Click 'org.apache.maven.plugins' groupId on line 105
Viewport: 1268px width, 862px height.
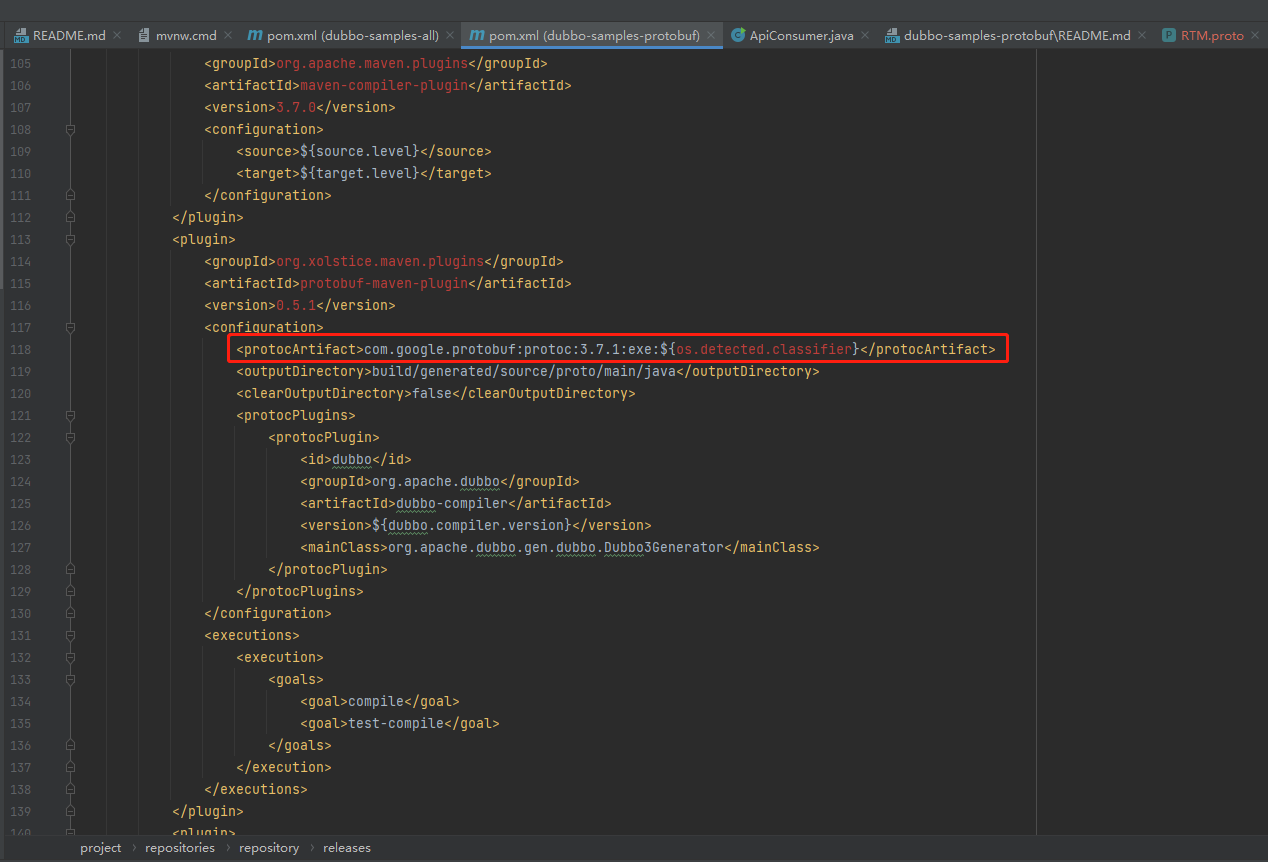[372, 63]
